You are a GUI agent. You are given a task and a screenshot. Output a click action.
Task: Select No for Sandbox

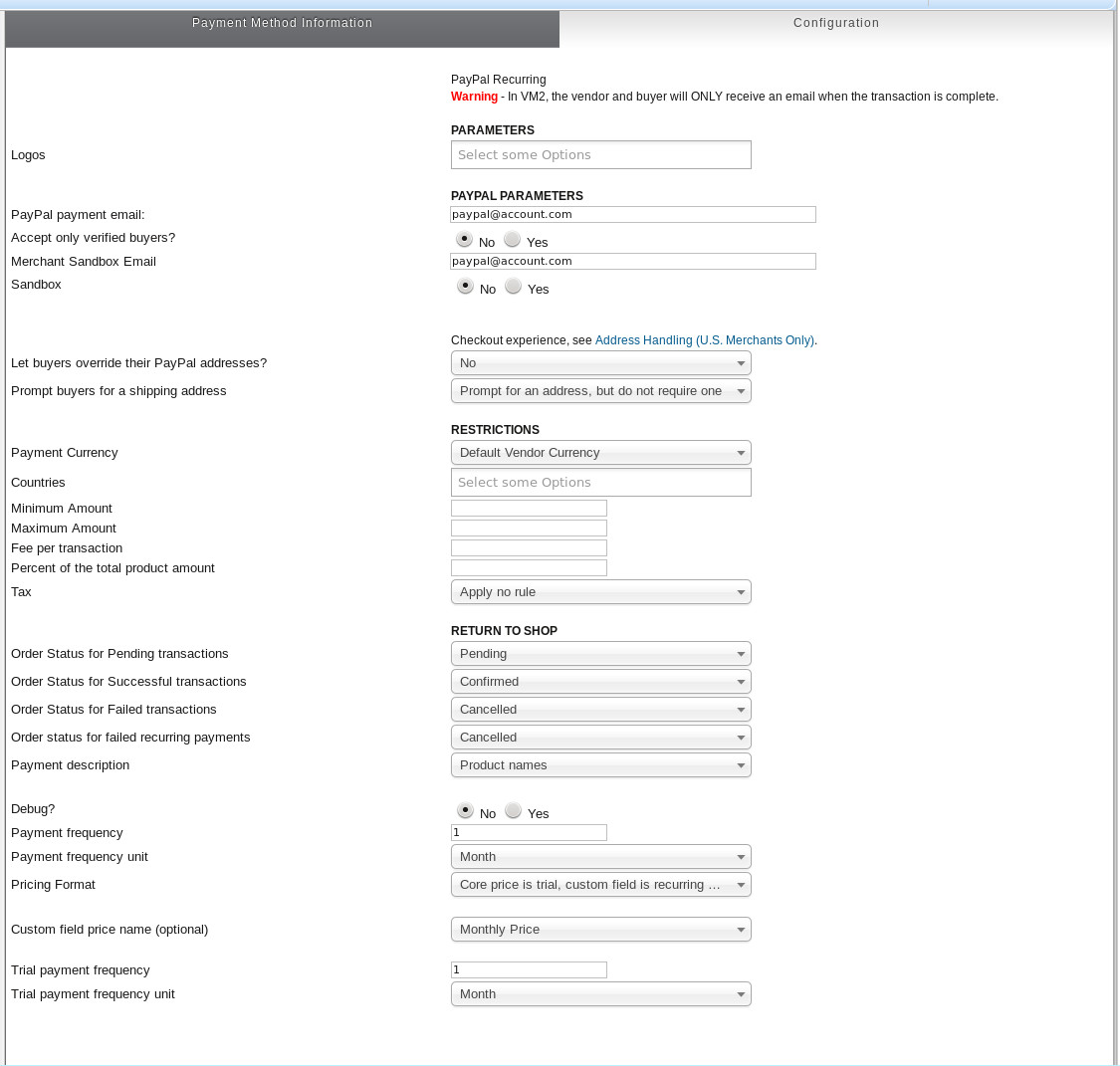tap(465, 287)
